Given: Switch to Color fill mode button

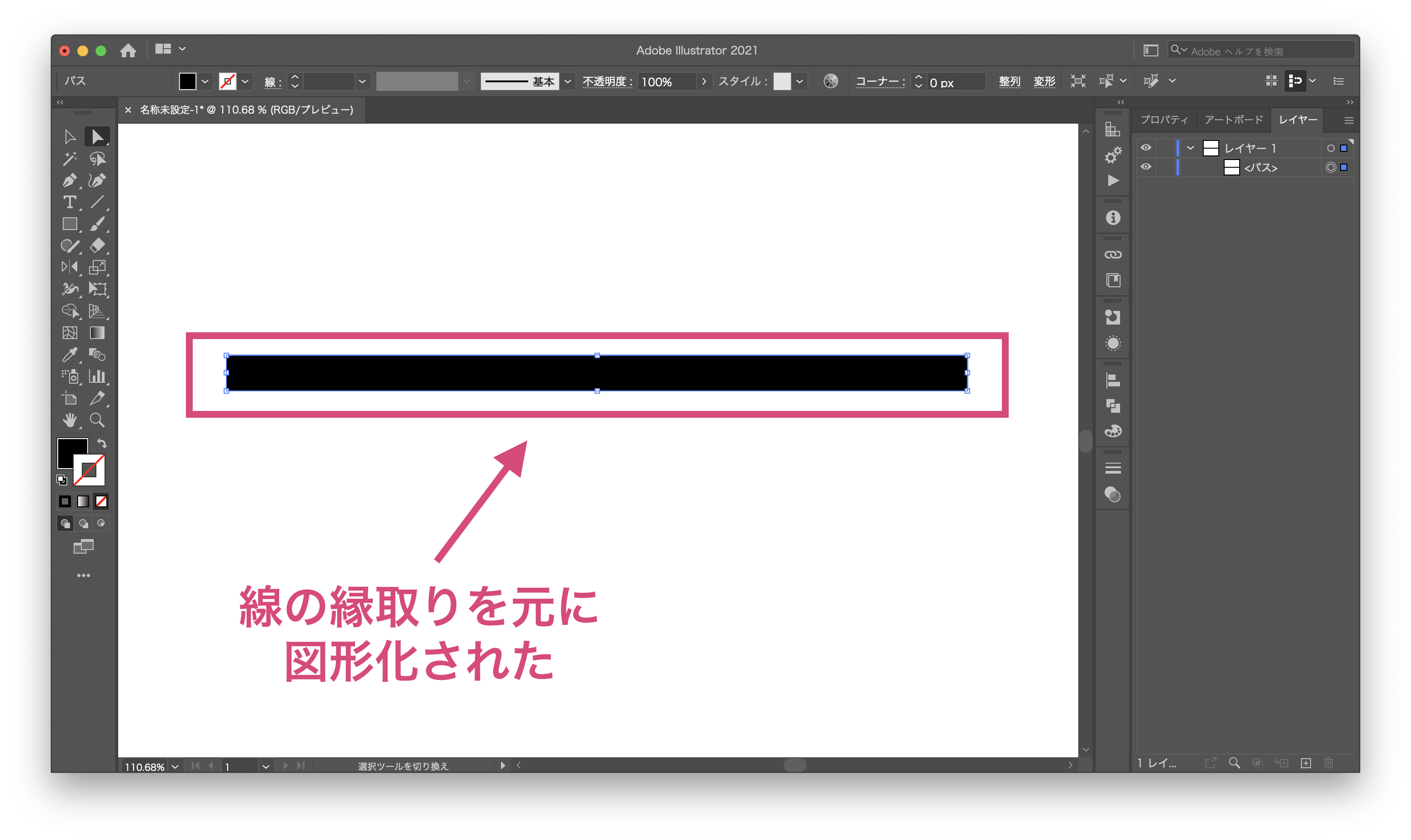Looking at the screenshot, I should (65, 501).
